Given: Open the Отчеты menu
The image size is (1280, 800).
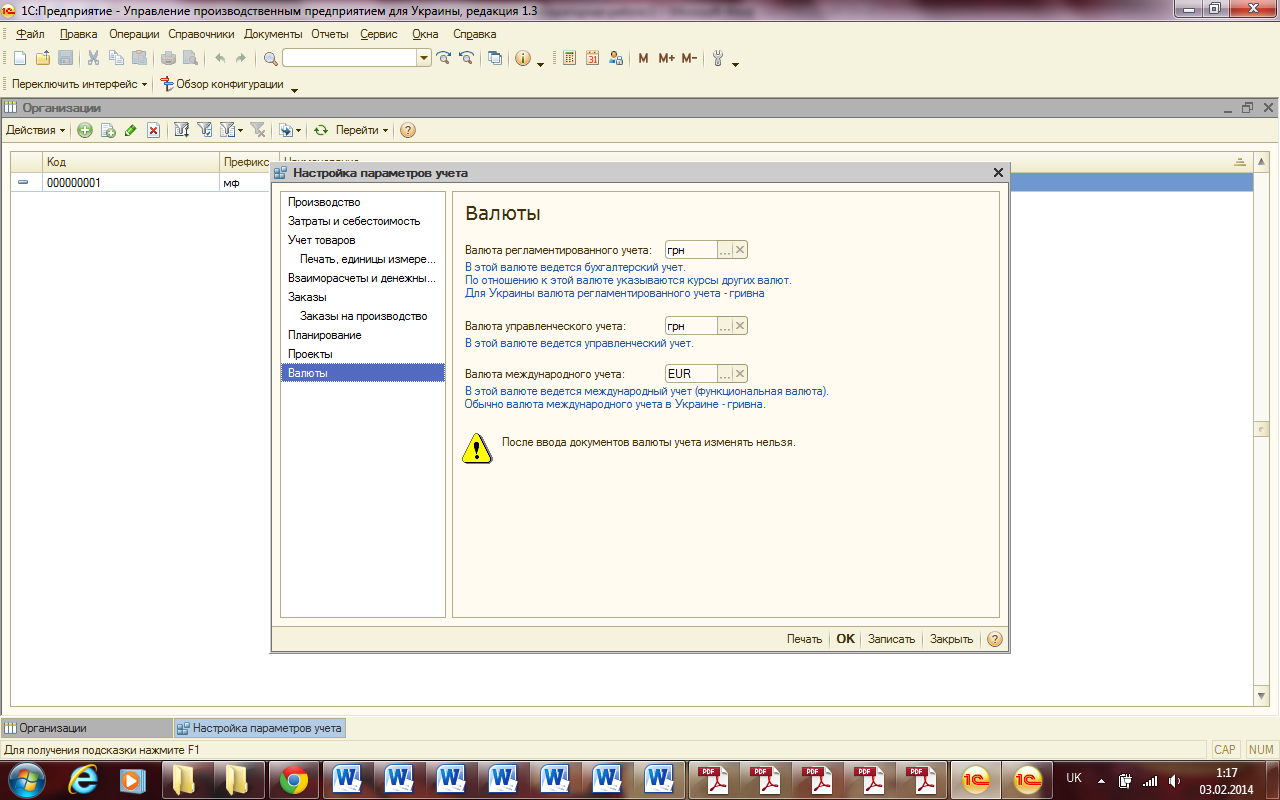Looking at the screenshot, I should point(330,34).
